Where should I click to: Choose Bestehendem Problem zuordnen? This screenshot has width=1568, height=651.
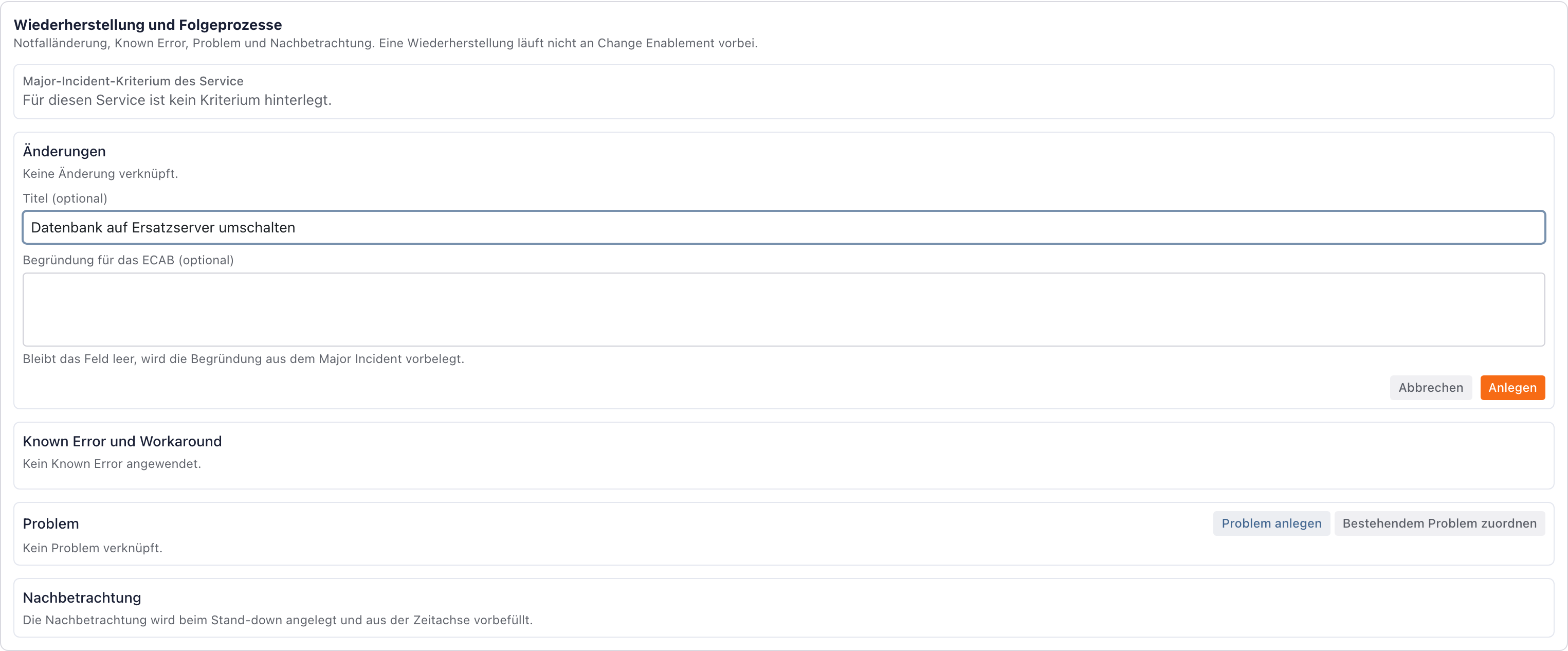1439,523
